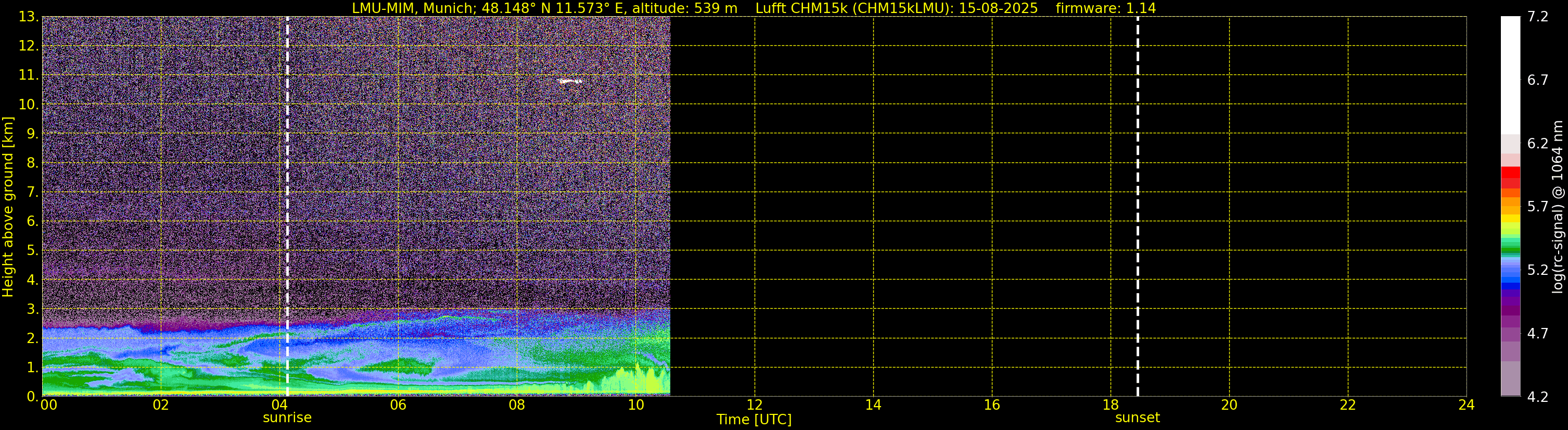Image resolution: width=1568 pixels, height=430 pixels.
Task: Click the time axis tick label 24
Action: [1467, 405]
